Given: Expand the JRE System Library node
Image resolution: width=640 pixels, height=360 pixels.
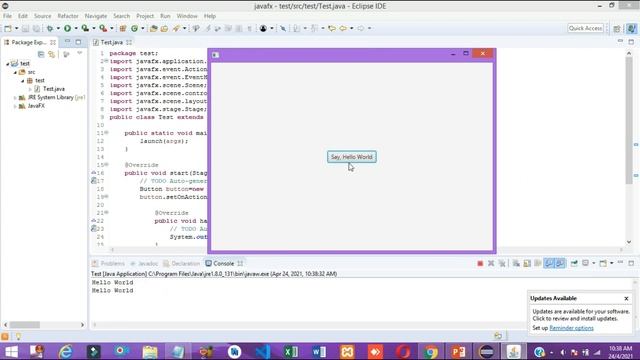Looking at the screenshot, I should point(15,98).
